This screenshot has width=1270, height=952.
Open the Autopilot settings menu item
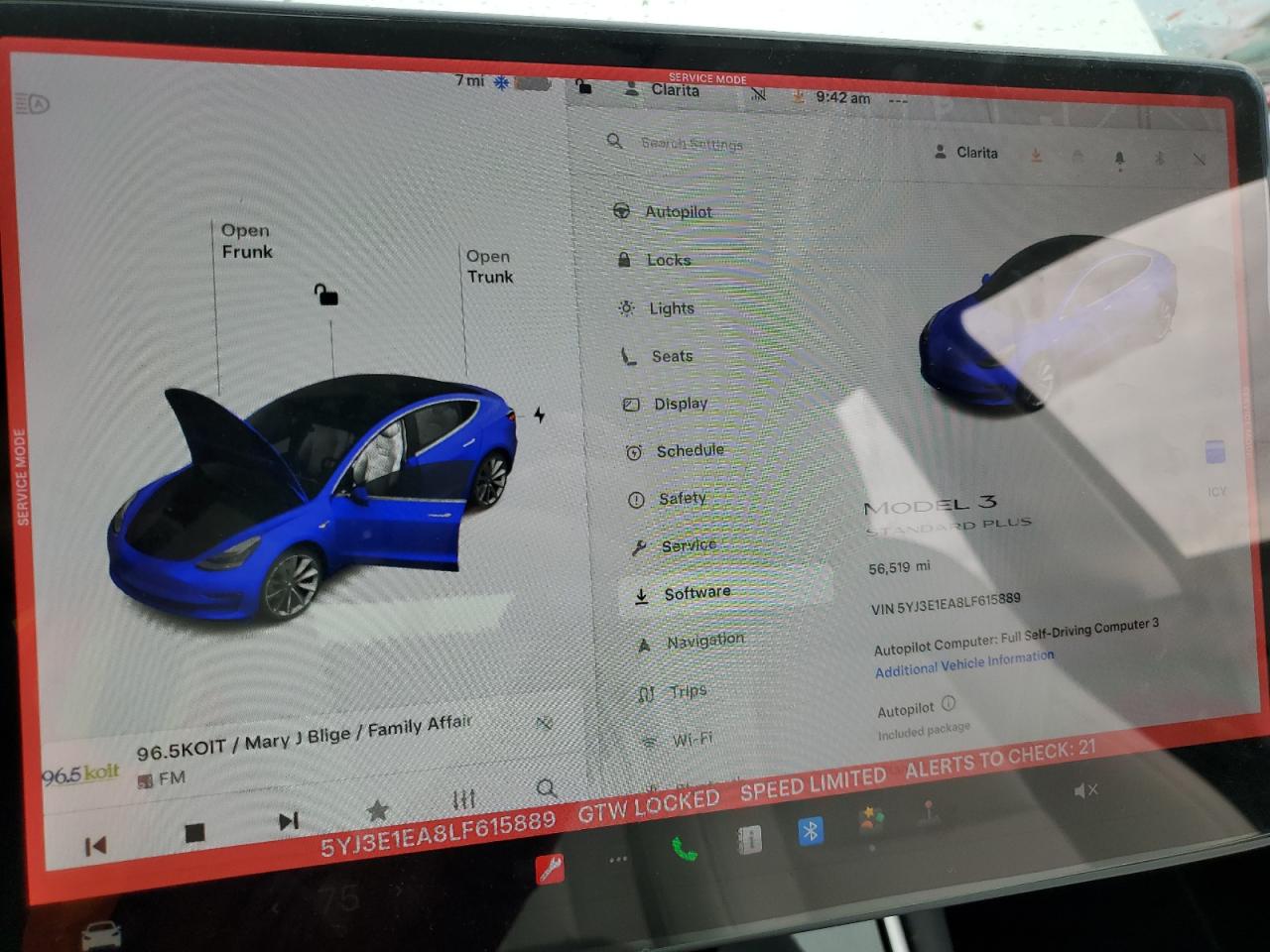(x=678, y=211)
